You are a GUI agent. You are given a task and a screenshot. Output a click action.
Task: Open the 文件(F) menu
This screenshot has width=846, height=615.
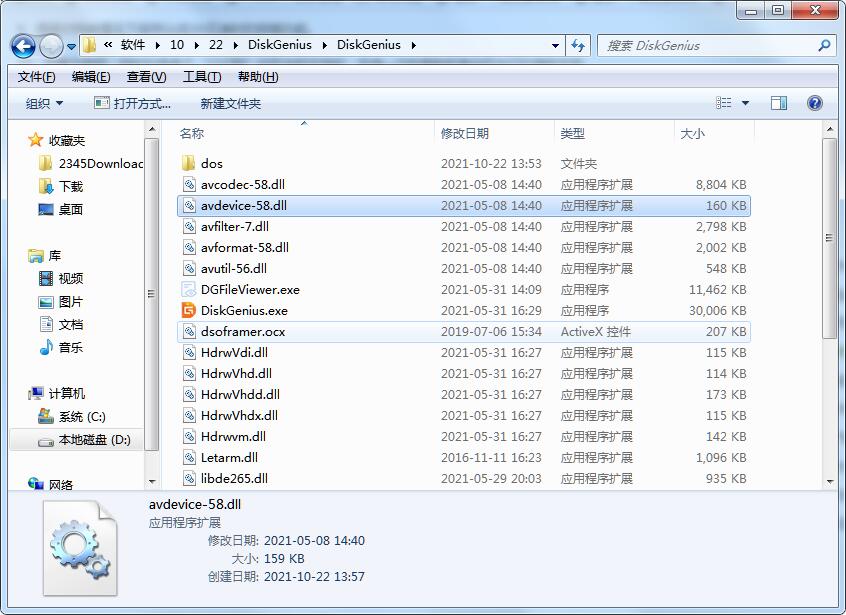click(36, 77)
